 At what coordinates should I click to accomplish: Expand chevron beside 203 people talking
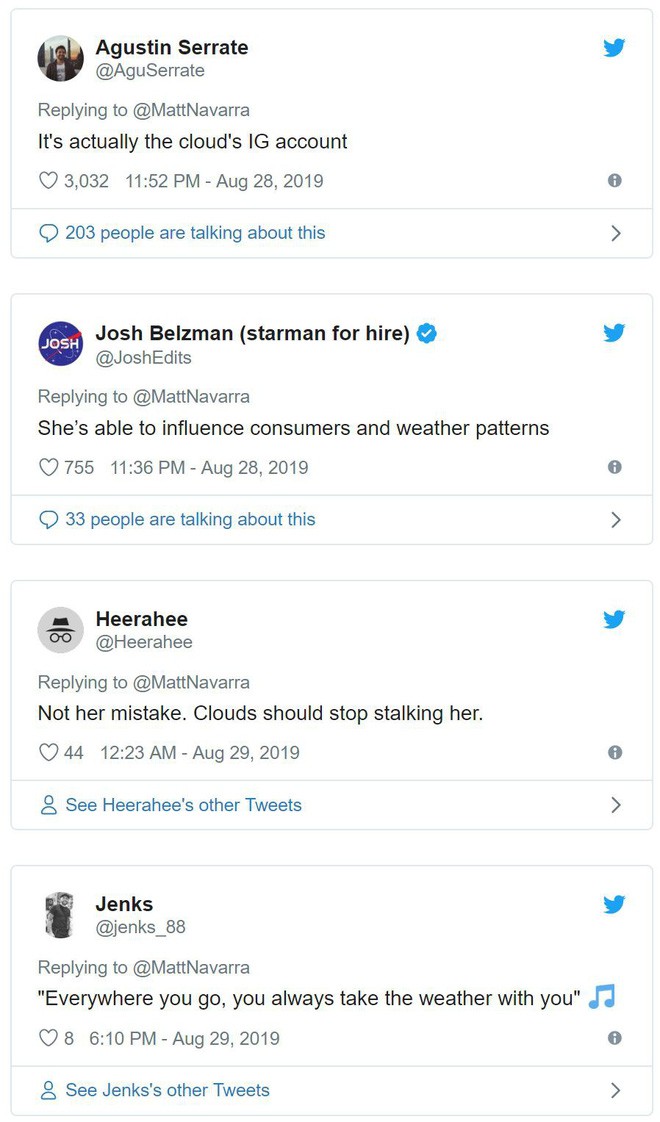click(x=616, y=233)
